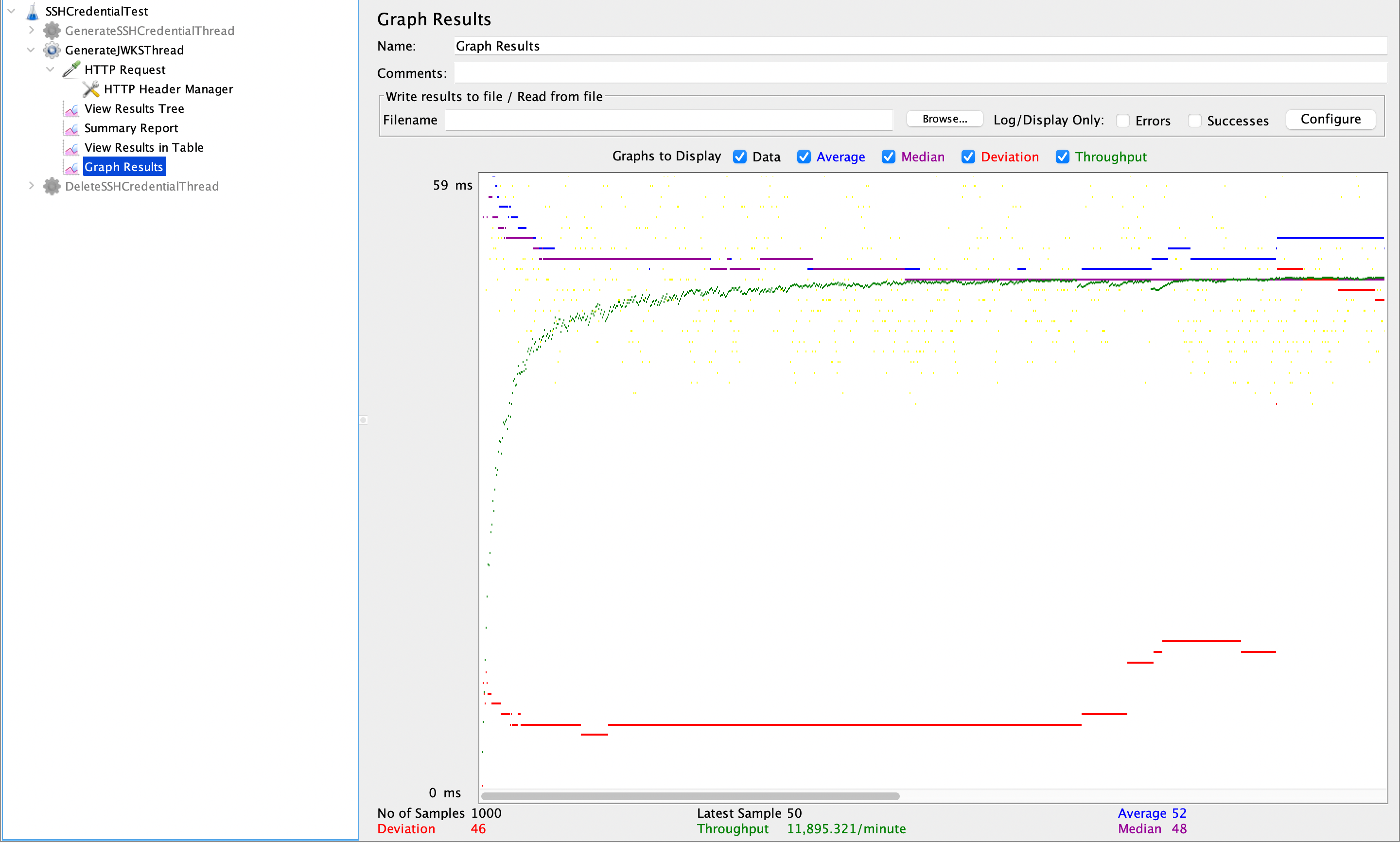Click the GenerateSSHCredentialThread gear icon
1400x843 pixels.
pyautogui.click(x=52, y=31)
